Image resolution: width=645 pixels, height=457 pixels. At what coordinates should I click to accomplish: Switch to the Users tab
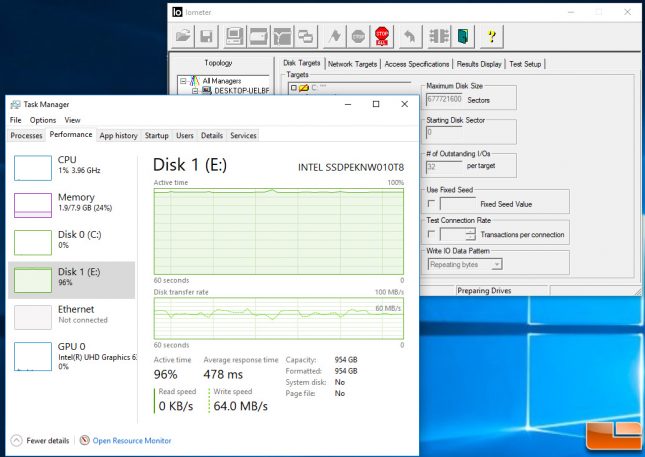(x=185, y=135)
